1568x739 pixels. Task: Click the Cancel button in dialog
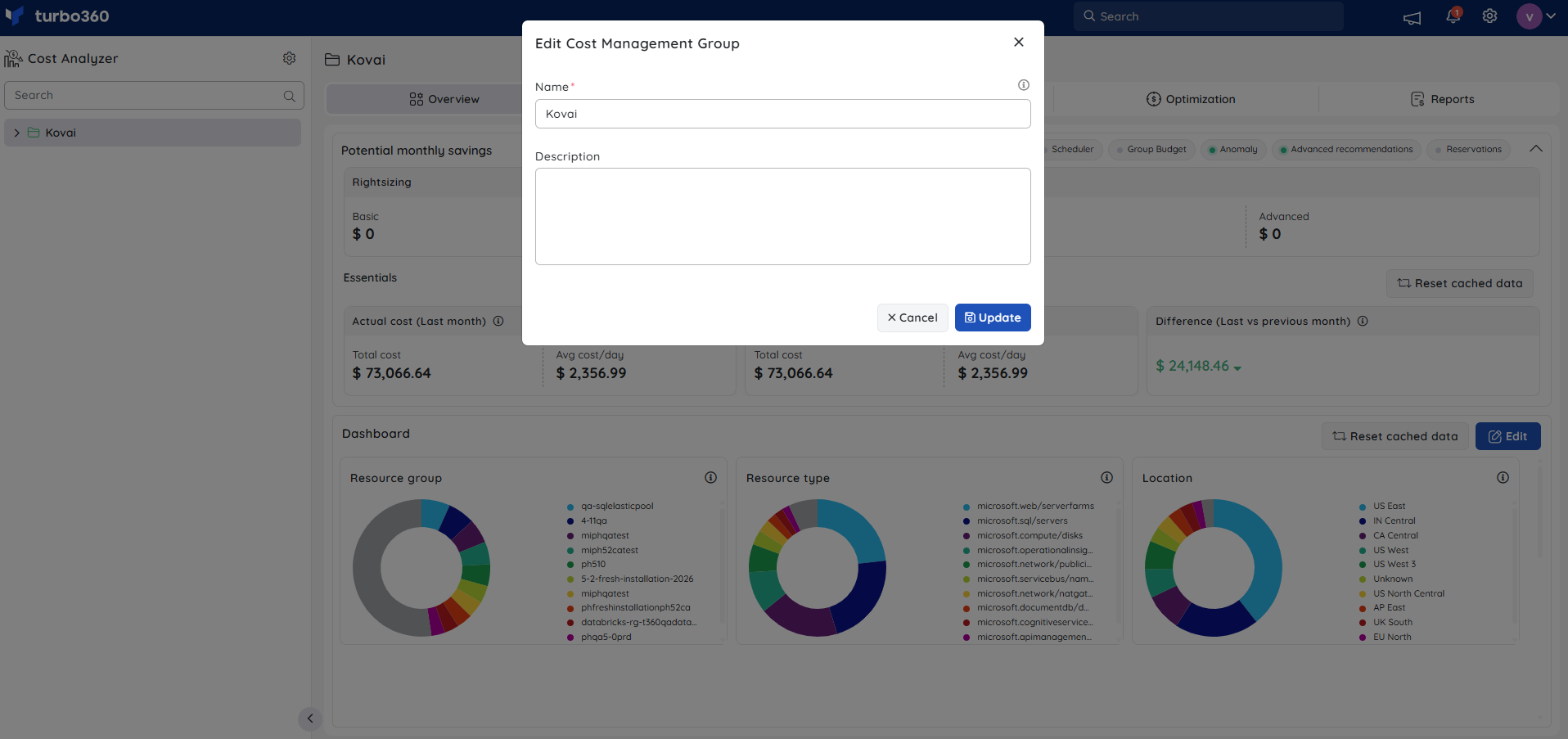pos(912,318)
